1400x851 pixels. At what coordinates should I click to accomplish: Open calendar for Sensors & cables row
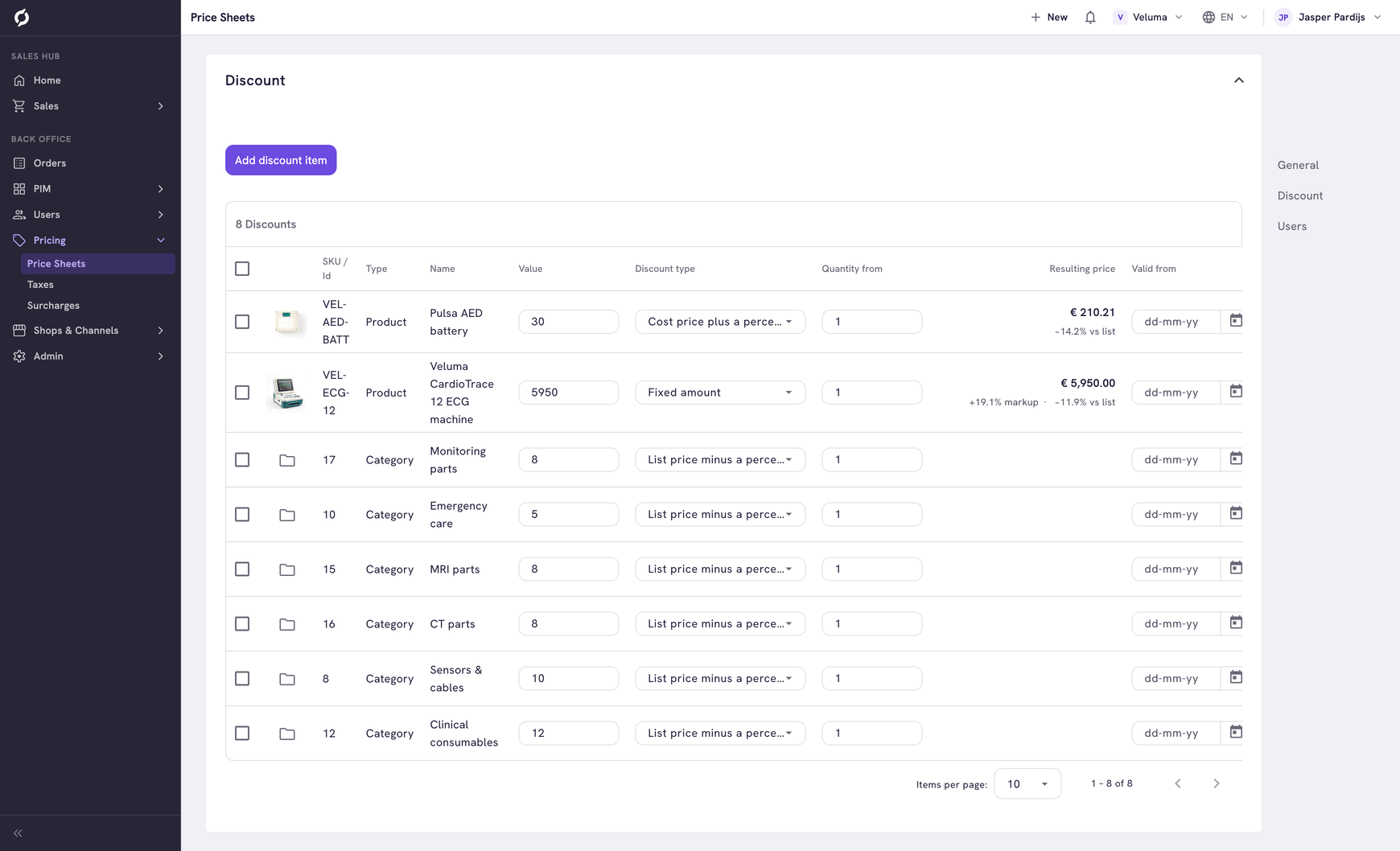[1236, 678]
